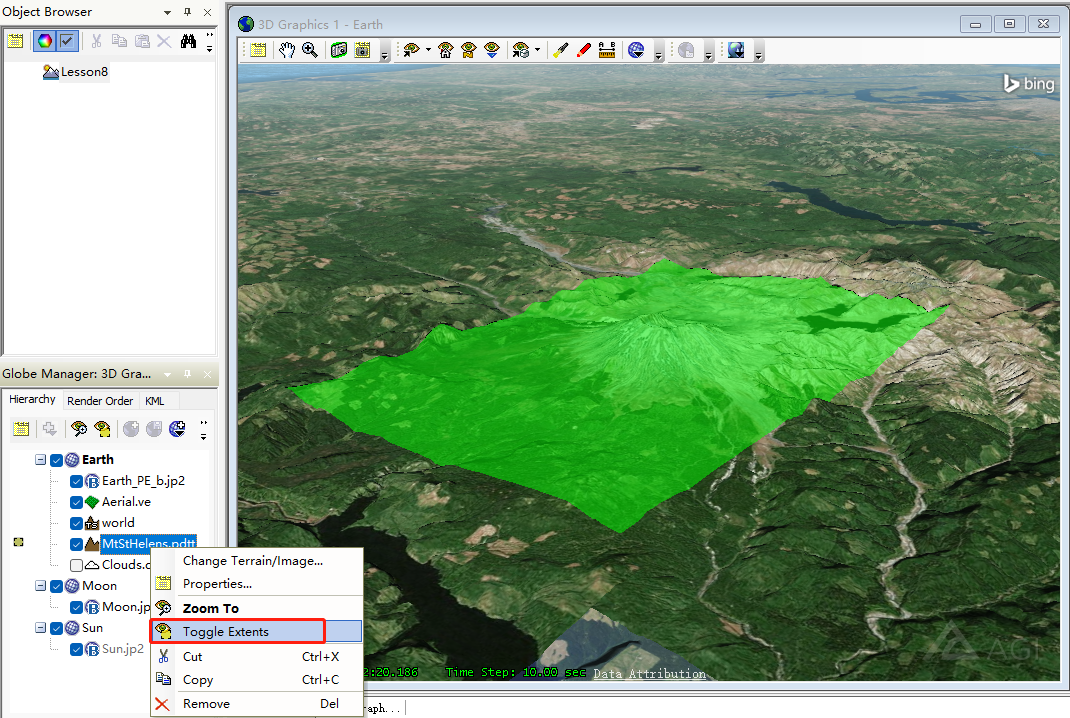Uncheck the Earth_PE_b.jp2 checkbox
This screenshot has height=718, width=1070.
(x=76, y=481)
